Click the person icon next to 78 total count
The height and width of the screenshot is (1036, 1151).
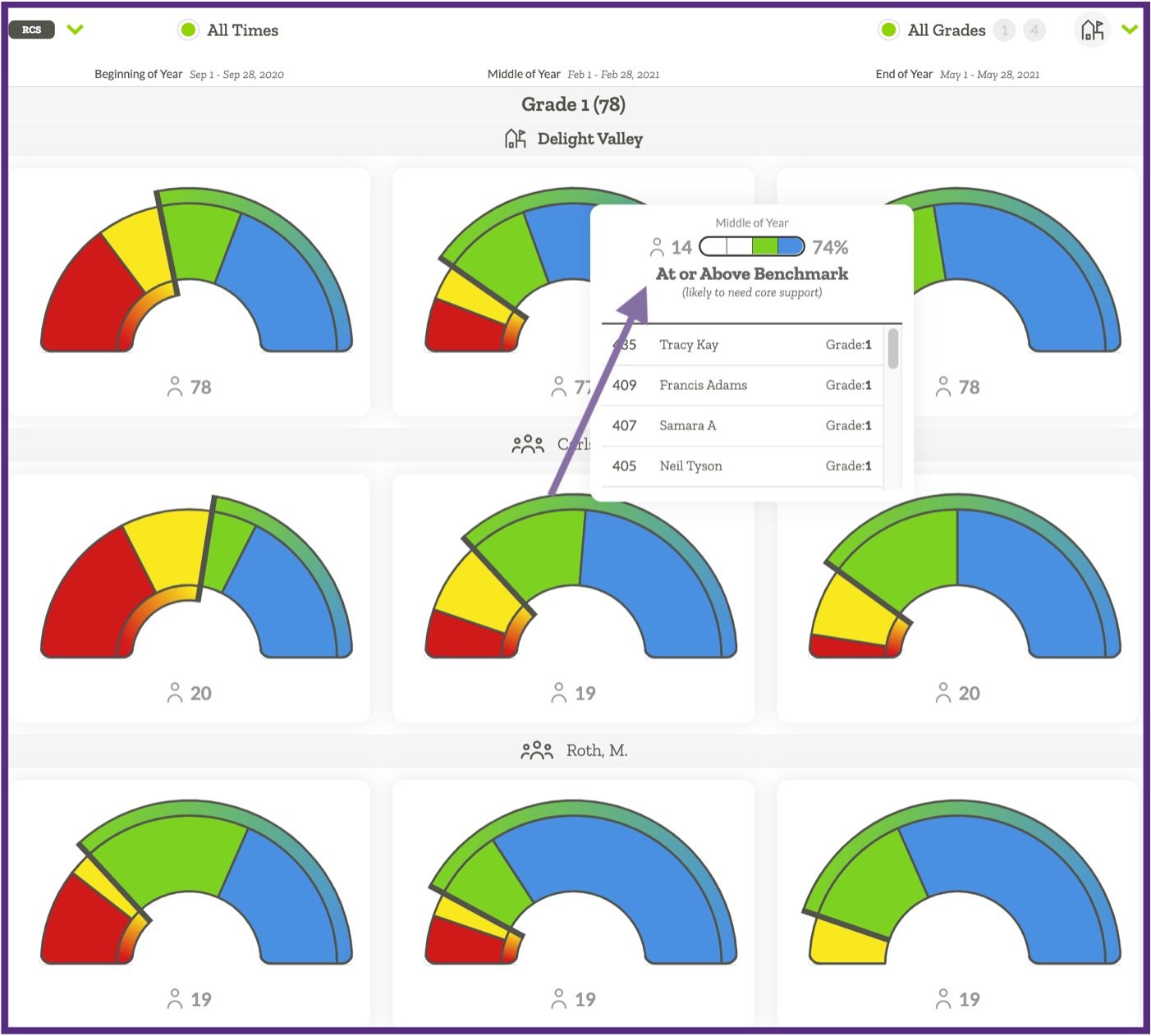click(943, 387)
